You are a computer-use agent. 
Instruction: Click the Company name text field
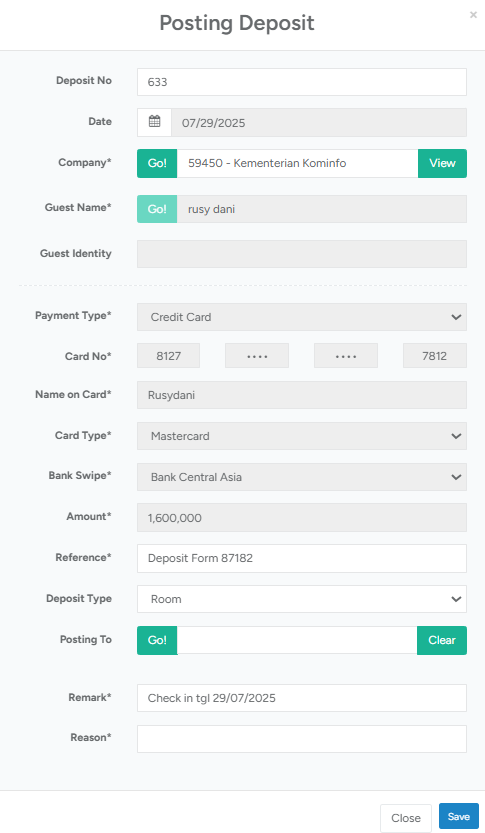coord(297,163)
